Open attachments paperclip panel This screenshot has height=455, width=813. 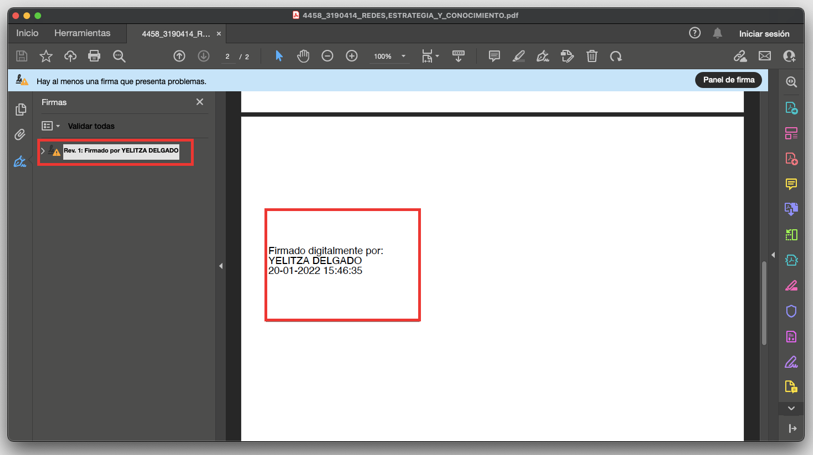pyautogui.click(x=20, y=135)
